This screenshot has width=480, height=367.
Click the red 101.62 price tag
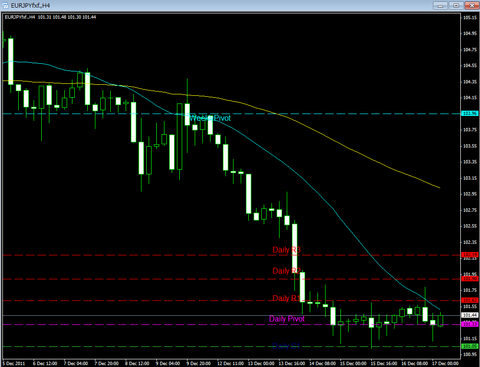click(470, 300)
